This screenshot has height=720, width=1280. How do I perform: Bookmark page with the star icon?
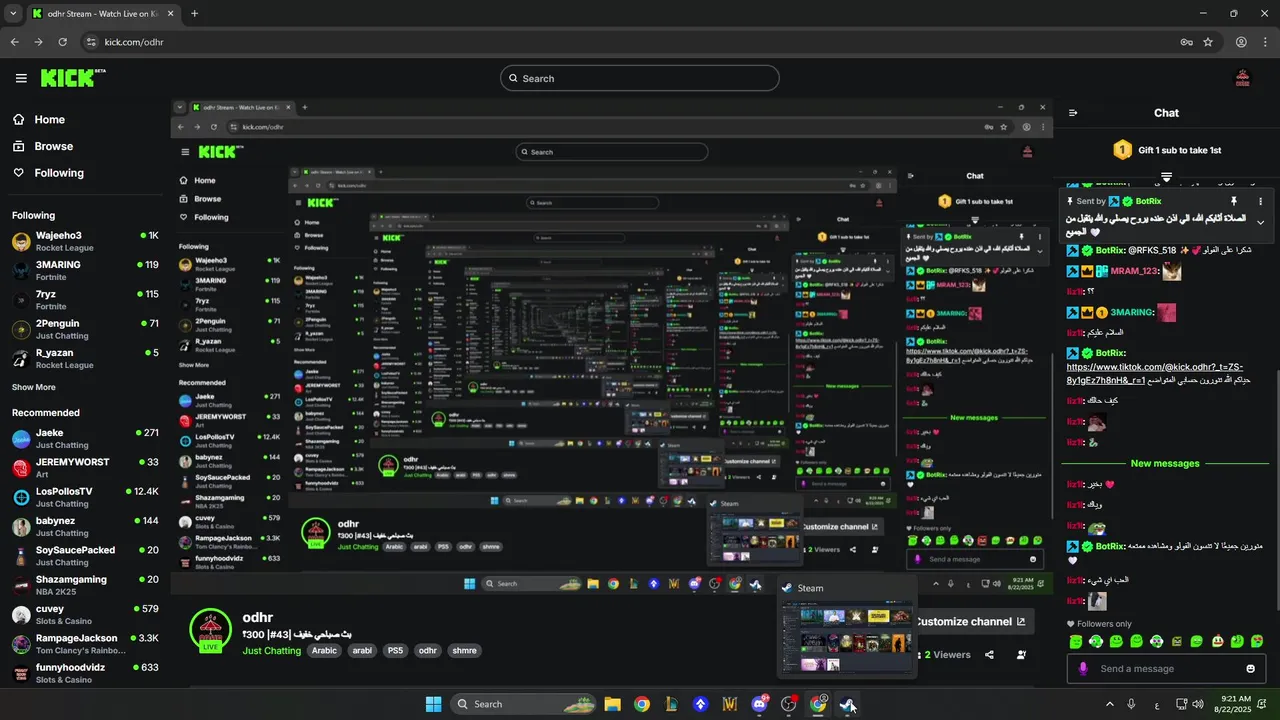pyautogui.click(x=1208, y=42)
